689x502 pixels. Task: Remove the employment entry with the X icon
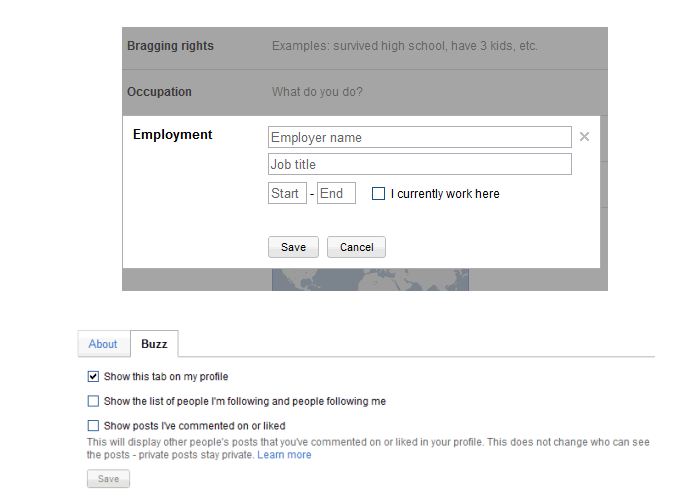(584, 137)
